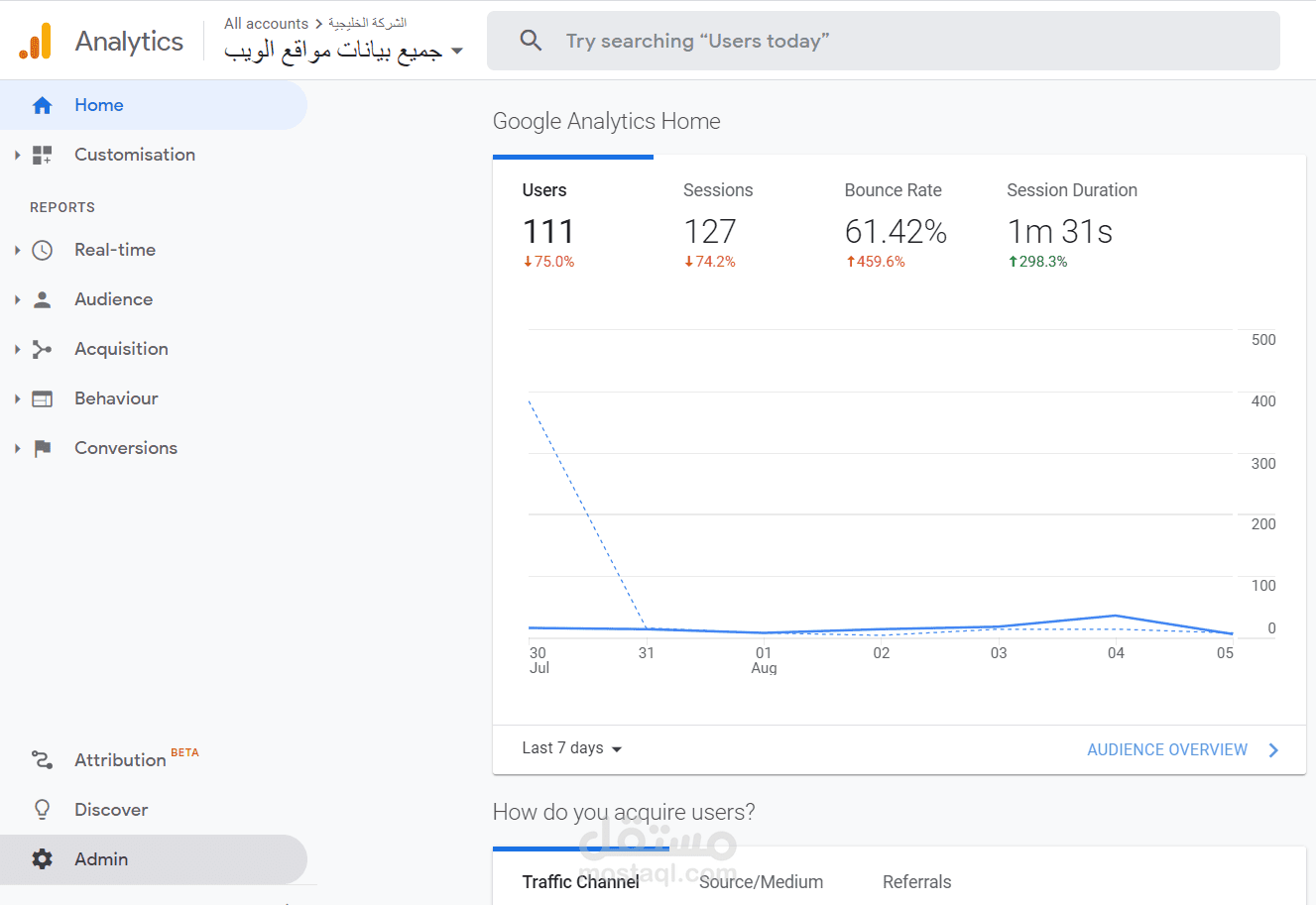Image resolution: width=1316 pixels, height=905 pixels.
Task: Expand the Customisation section arrow
Action: (x=17, y=155)
